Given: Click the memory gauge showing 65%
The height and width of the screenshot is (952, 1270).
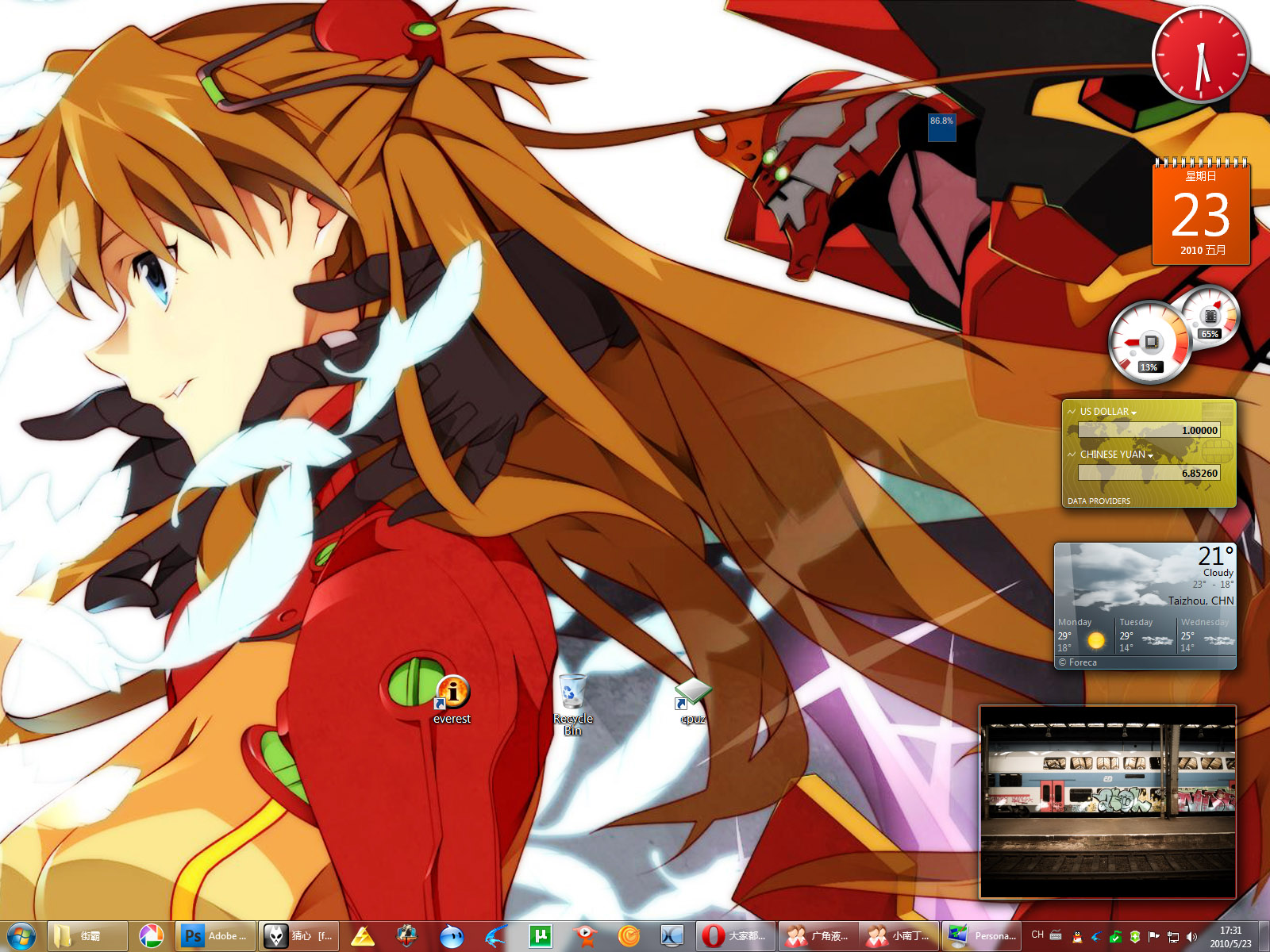Looking at the screenshot, I should click(1210, 316).
